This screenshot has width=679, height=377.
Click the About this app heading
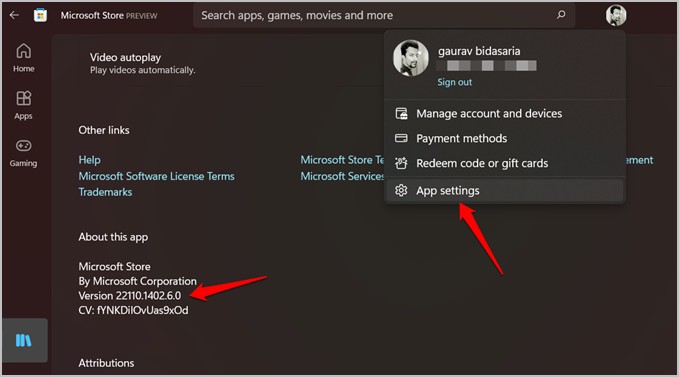click(113, 237)
